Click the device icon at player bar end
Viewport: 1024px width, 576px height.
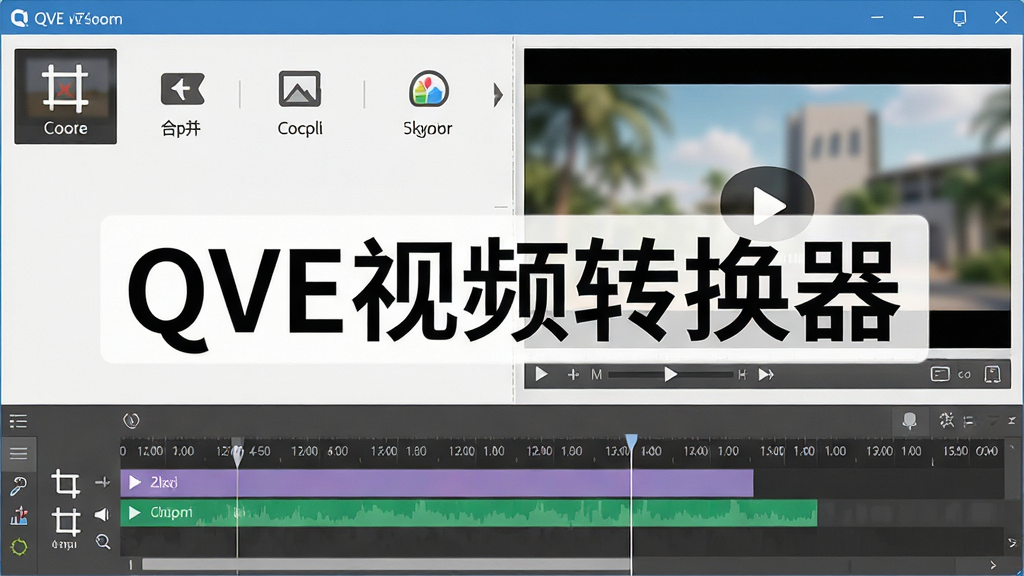(993, 374)
